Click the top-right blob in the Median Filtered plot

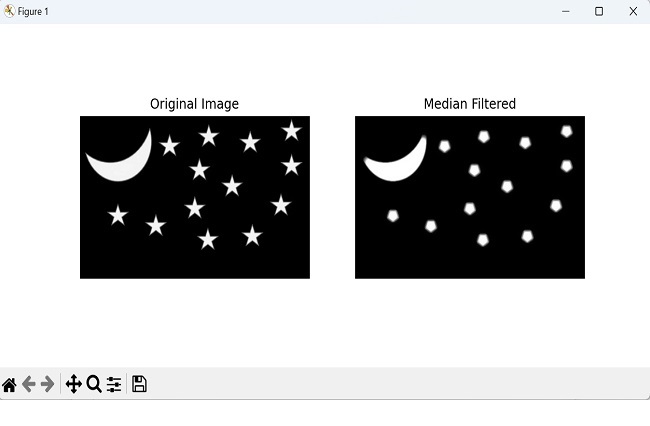coord(566,131)
